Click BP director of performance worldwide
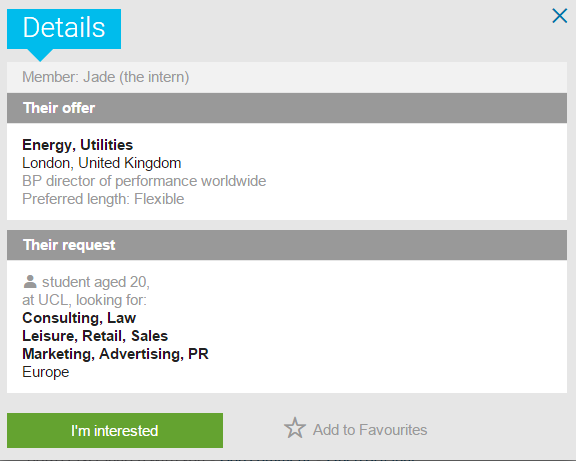Image resolution: width=576 pixels, height=461 pixels. pos(144,181)
